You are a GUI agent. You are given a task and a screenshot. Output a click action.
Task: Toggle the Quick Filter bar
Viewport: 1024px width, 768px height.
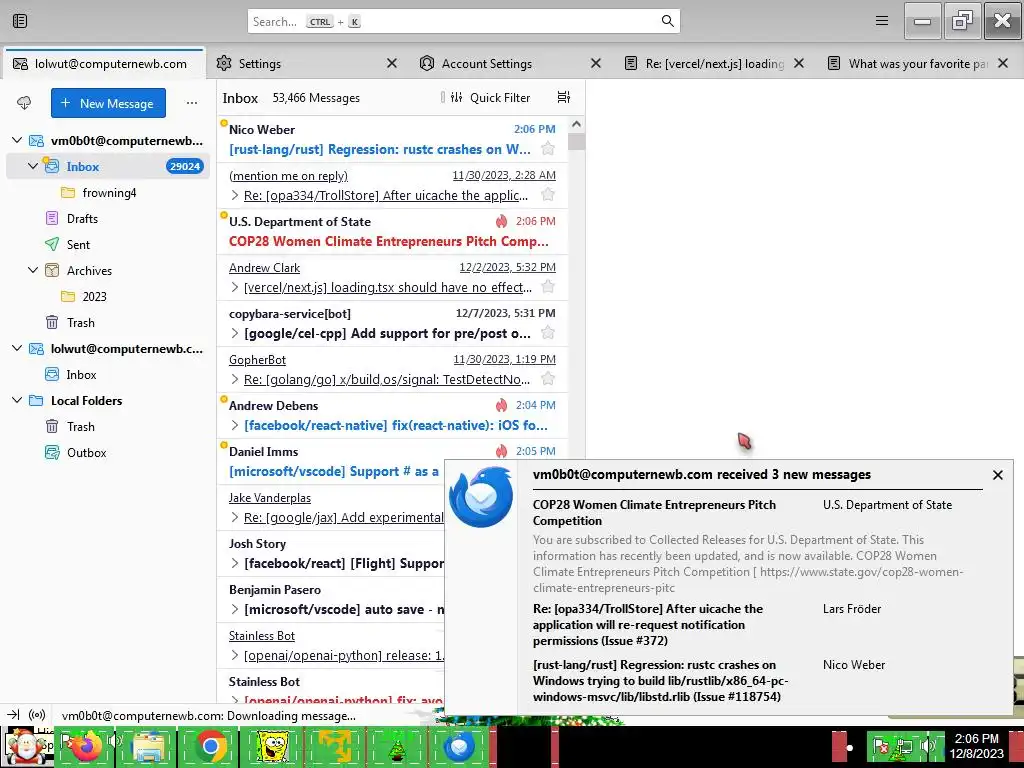point(491,97)
